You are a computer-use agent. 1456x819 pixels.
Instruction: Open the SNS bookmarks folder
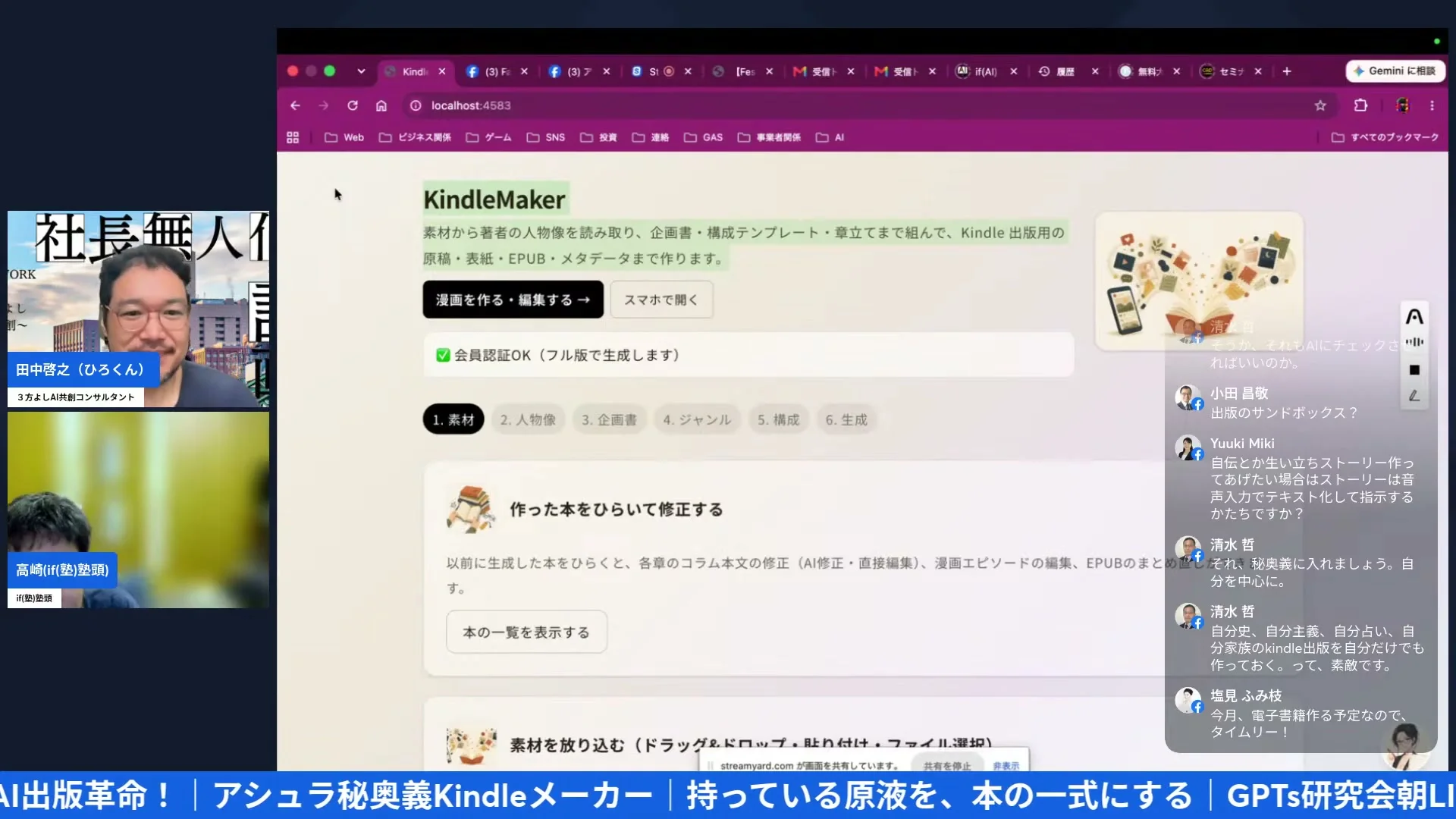[x=546, y=137]
